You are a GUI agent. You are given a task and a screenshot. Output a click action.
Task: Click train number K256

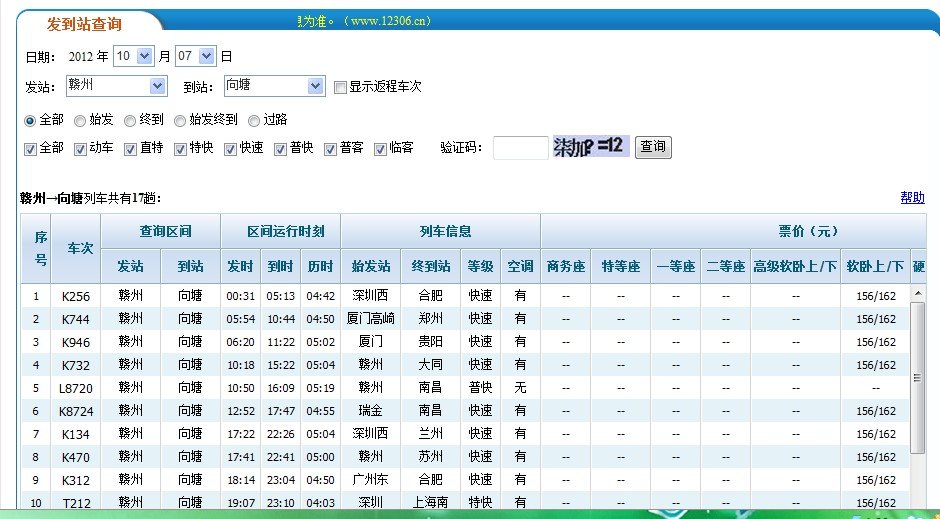(76, 296)
